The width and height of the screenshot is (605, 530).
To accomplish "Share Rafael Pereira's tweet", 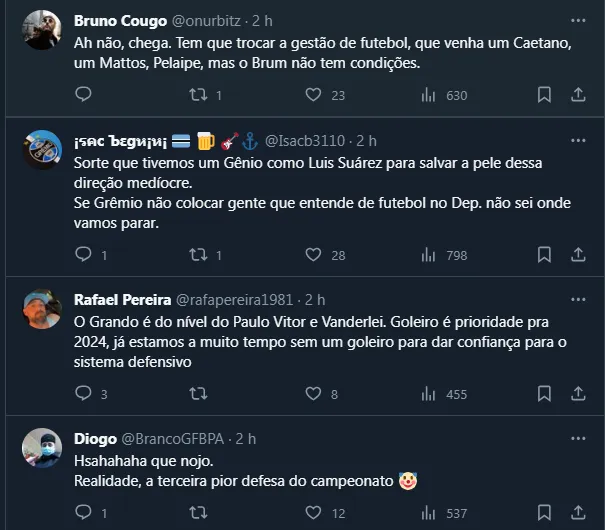I will click(x=578, y=394).
